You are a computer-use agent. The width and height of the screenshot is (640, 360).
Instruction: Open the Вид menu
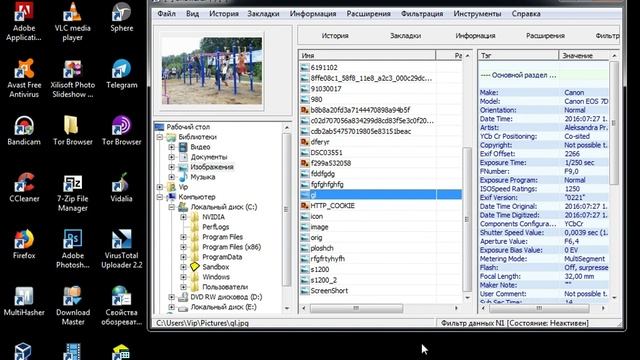(x=192, y=13)
